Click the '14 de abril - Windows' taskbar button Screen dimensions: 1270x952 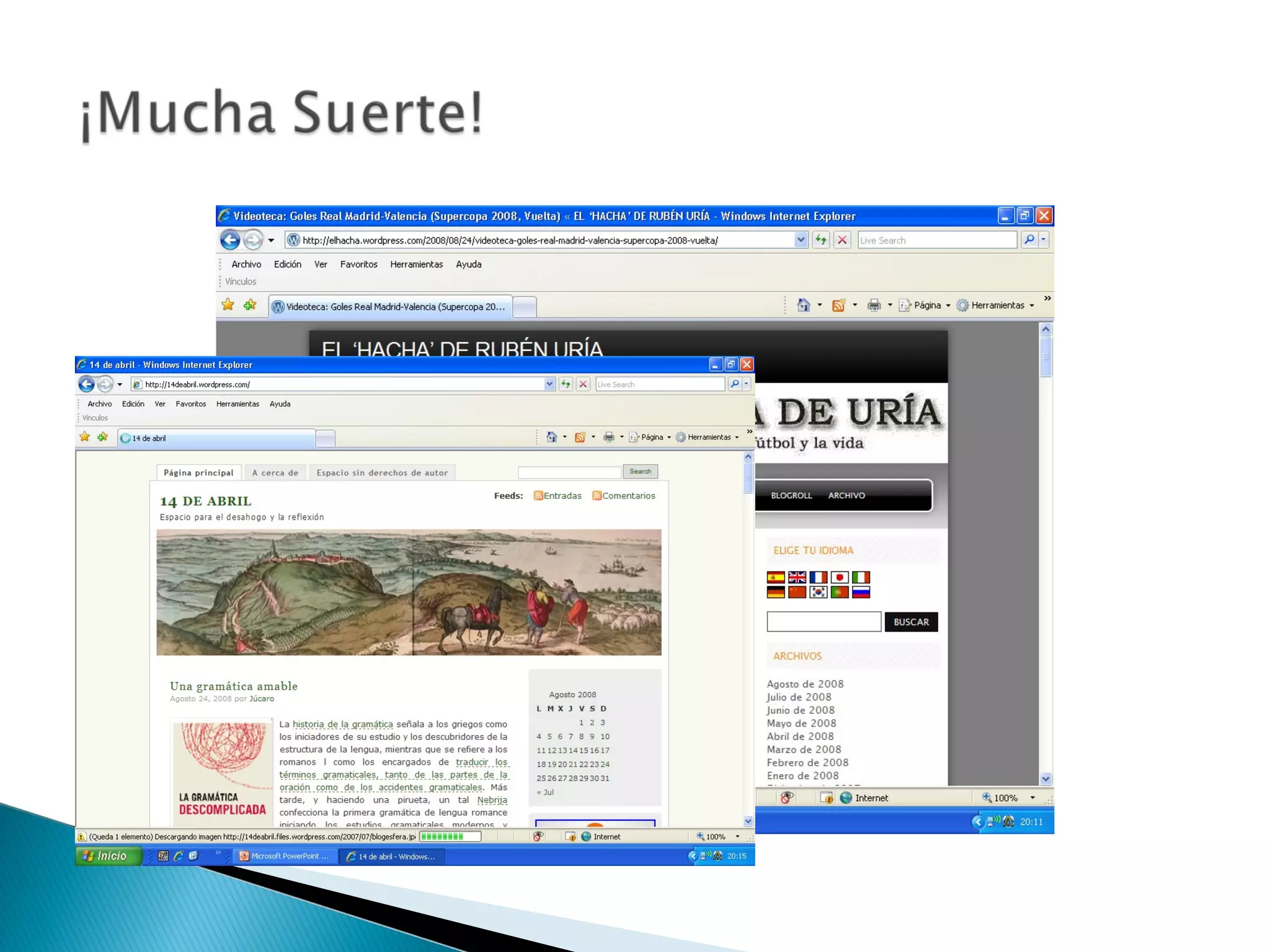pyautogui.click(x=393, y=856)
